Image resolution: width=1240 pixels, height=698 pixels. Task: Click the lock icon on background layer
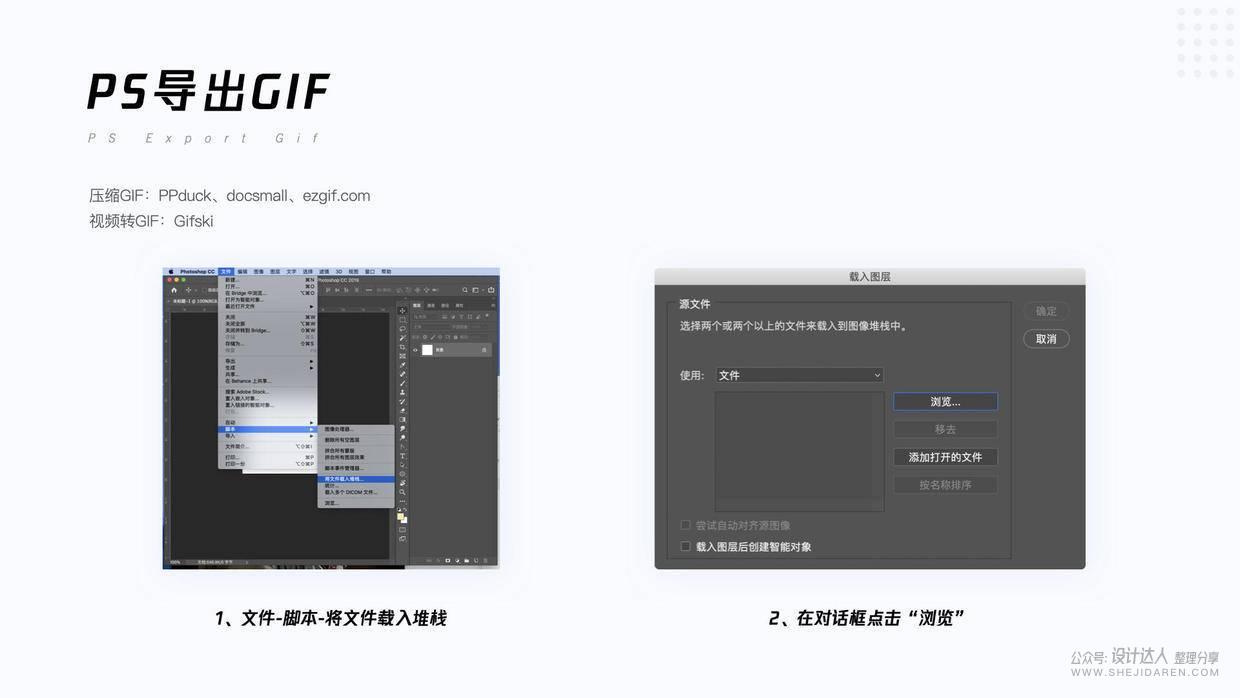pos(484,350)
